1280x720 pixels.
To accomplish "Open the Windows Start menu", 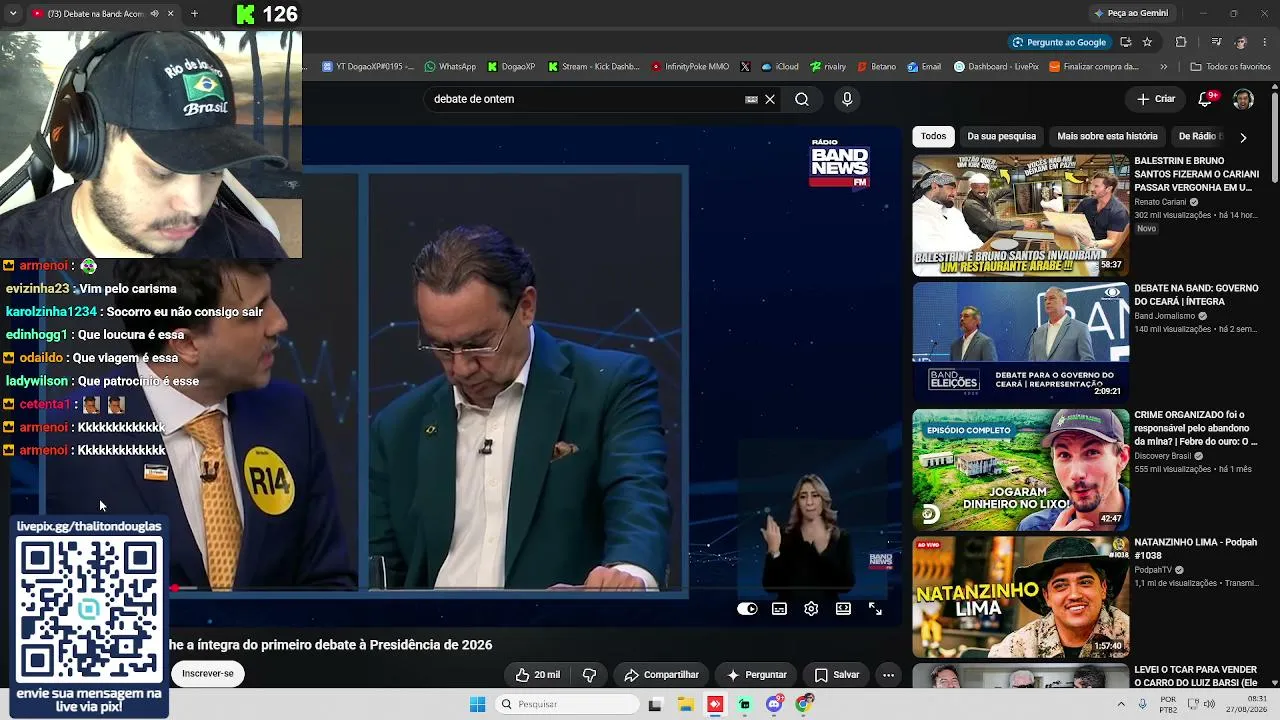I will pyautogui.click(x=478, y=704).
